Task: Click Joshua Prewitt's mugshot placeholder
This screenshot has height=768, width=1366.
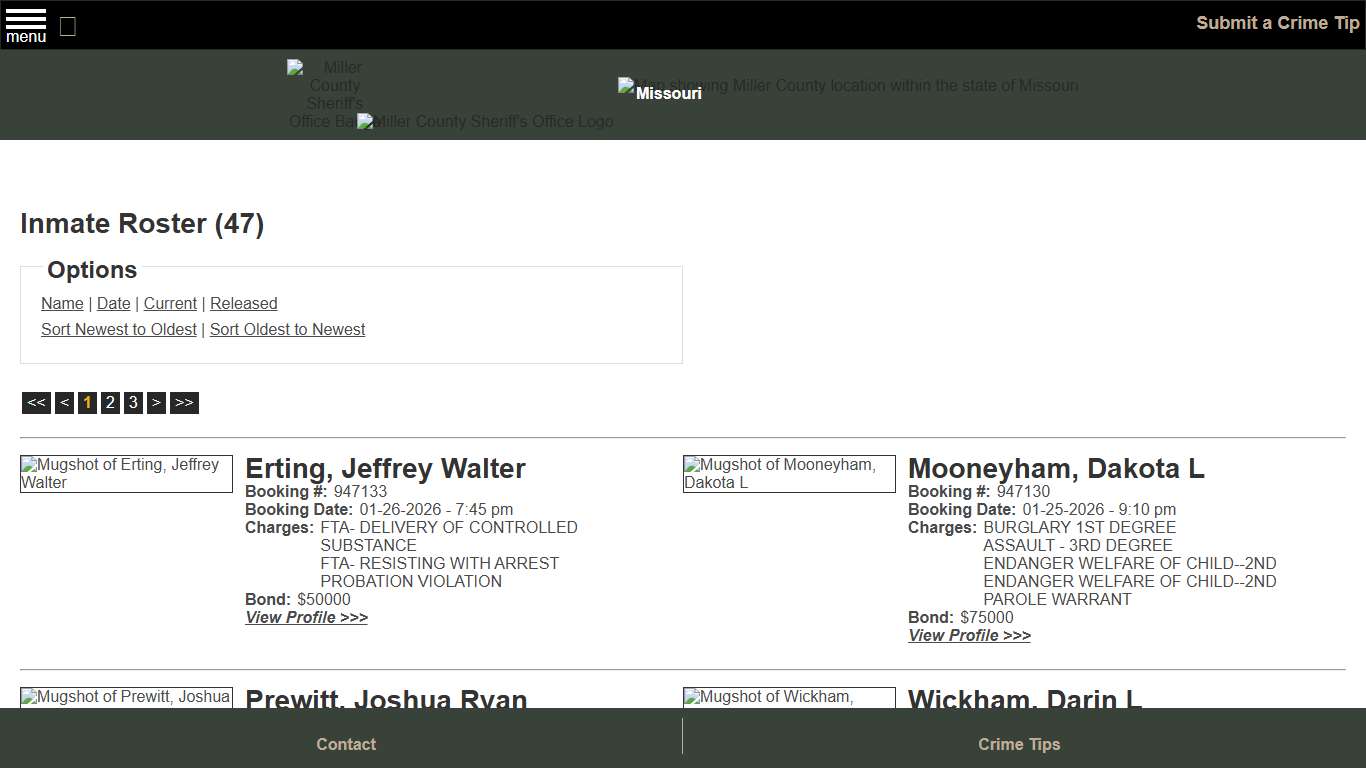Action: tap(125, 697)
